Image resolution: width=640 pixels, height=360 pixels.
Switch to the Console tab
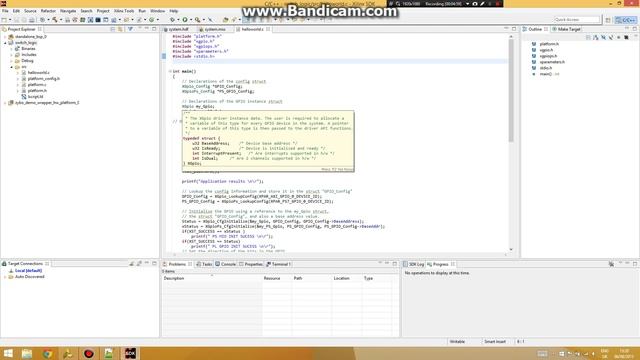tap(226, 264)
